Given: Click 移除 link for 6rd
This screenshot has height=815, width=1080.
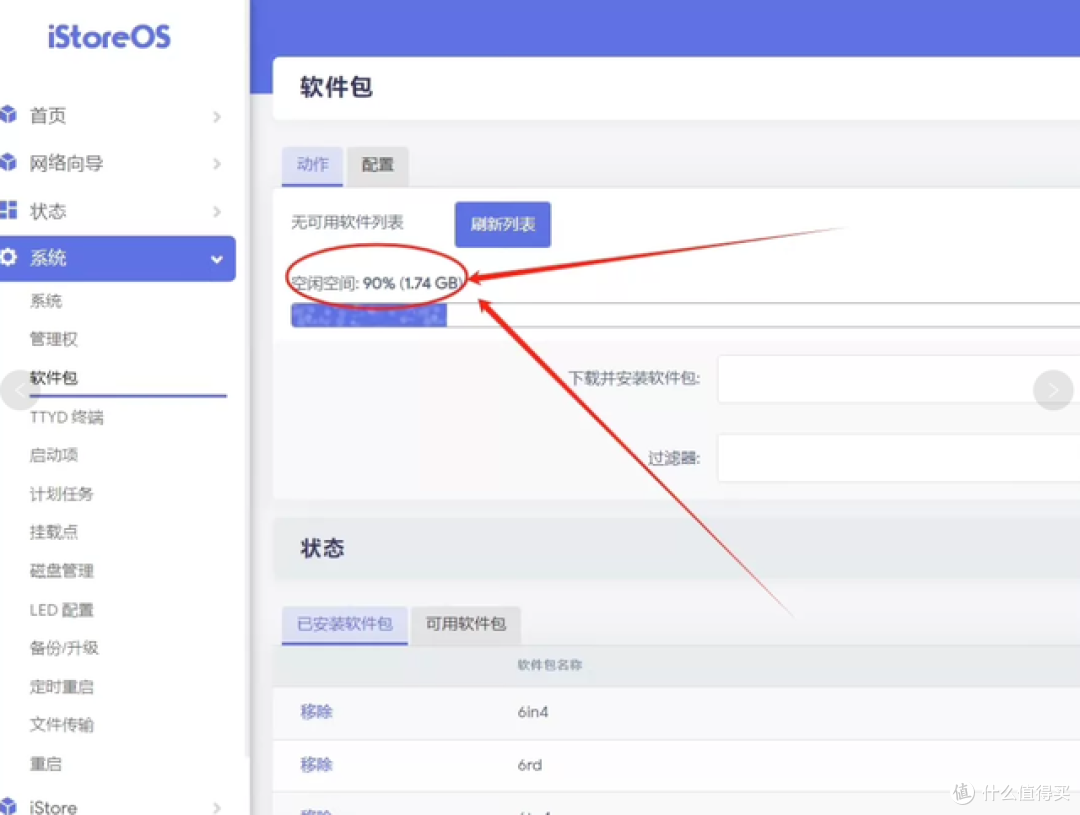Looking at the screenshot, I should [x=316, y=765].
